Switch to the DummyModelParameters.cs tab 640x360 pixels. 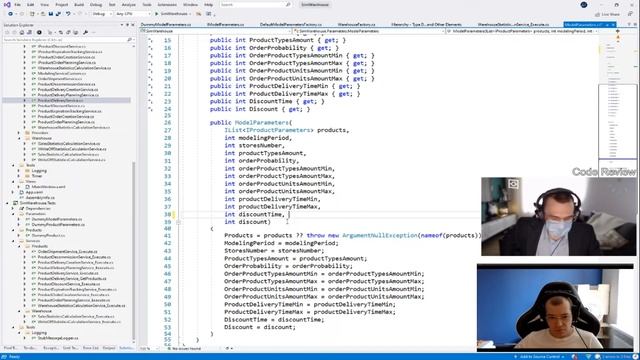tap(166, 24)
